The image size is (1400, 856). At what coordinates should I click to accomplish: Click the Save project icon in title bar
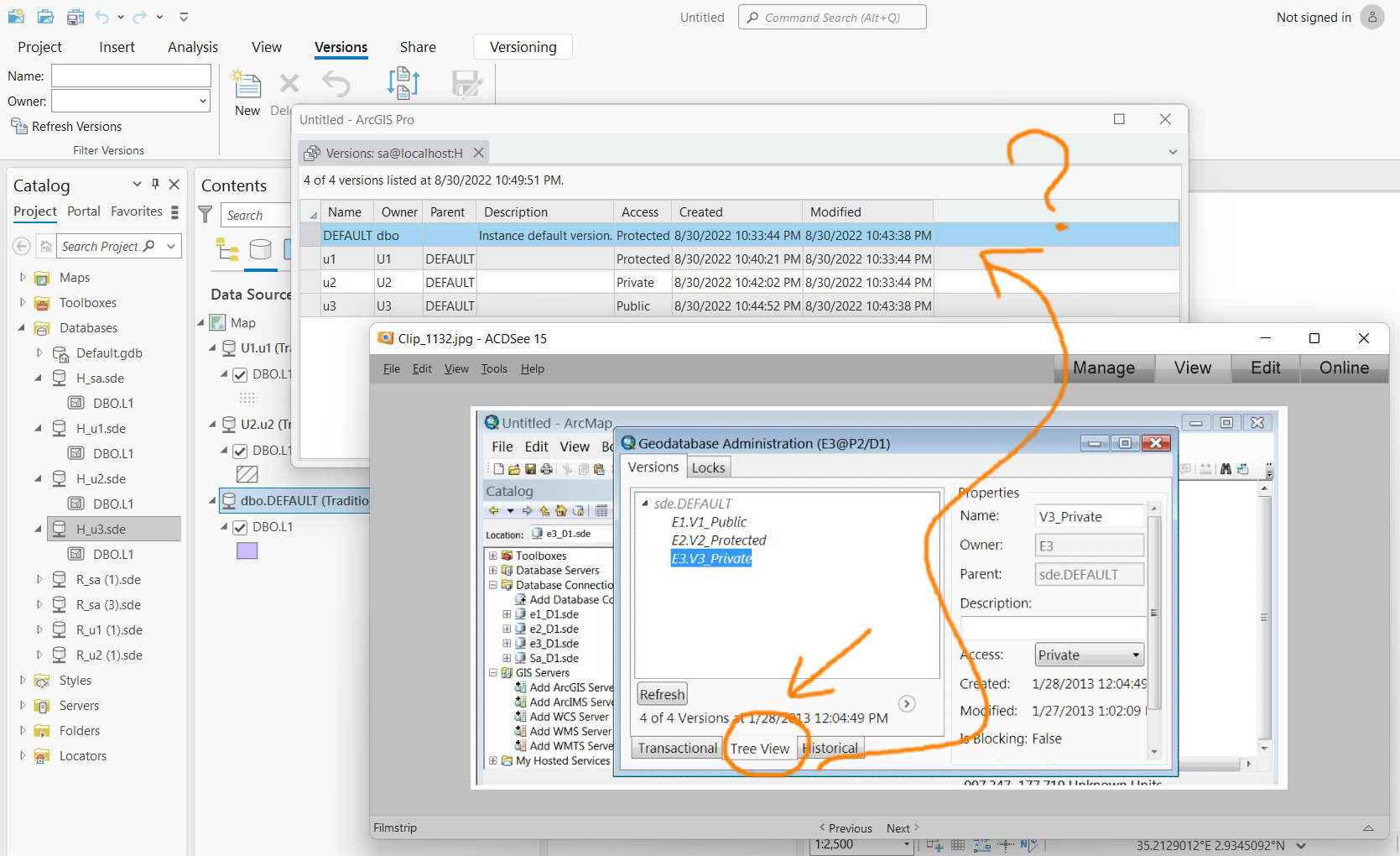(x=75, y=17)
